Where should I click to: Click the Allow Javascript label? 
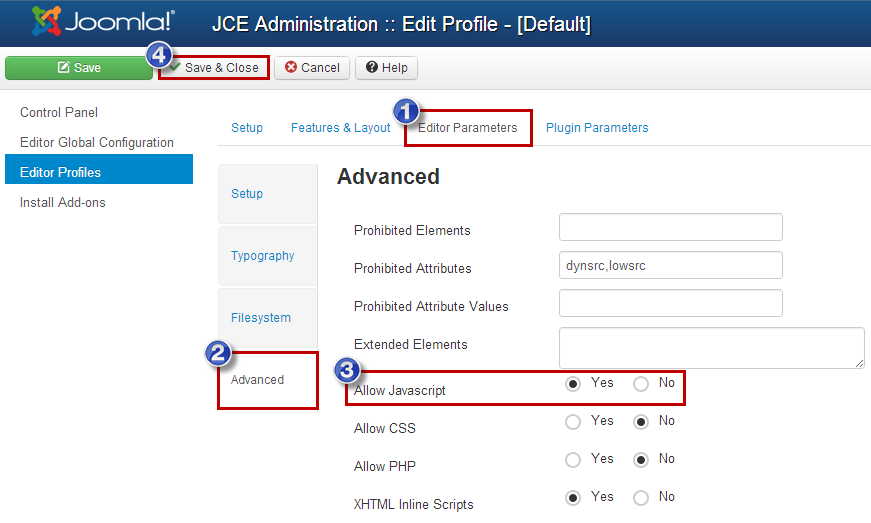point(400,391)
